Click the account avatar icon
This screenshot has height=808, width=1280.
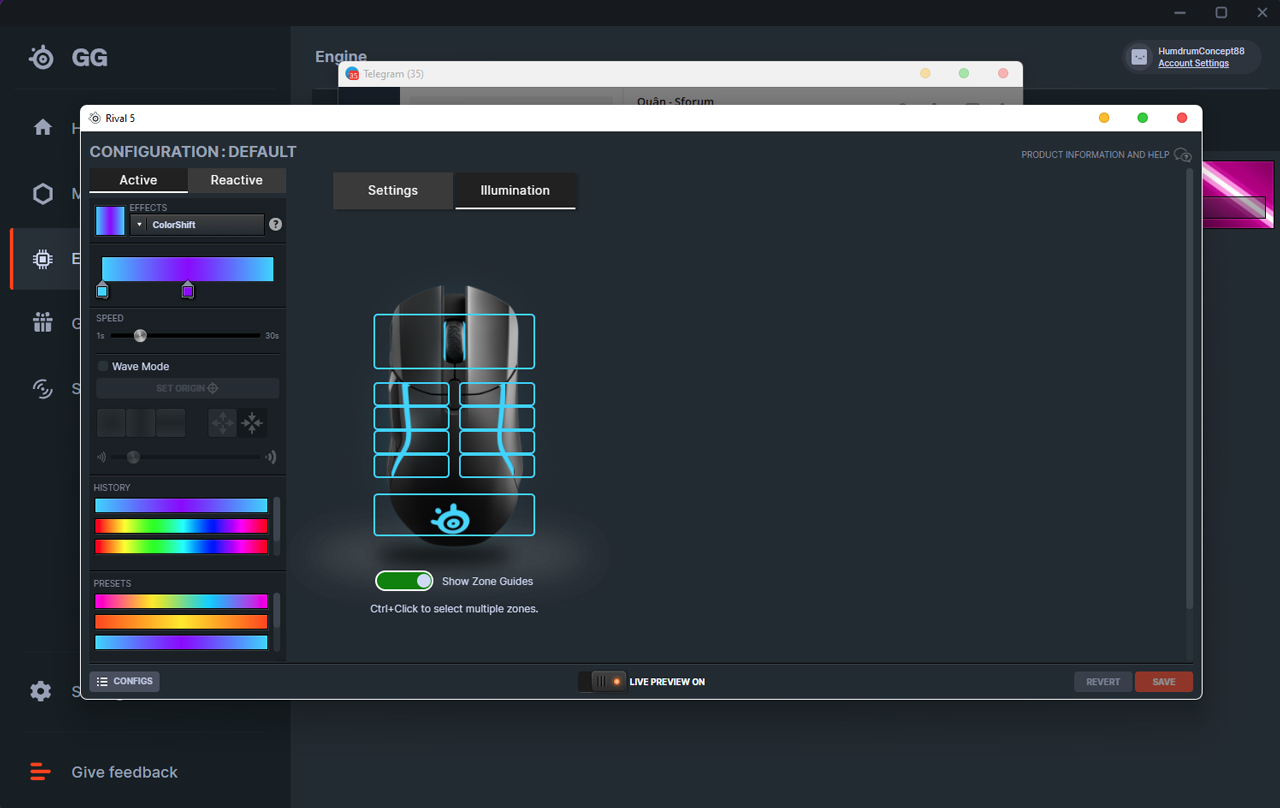(1139, 57)
